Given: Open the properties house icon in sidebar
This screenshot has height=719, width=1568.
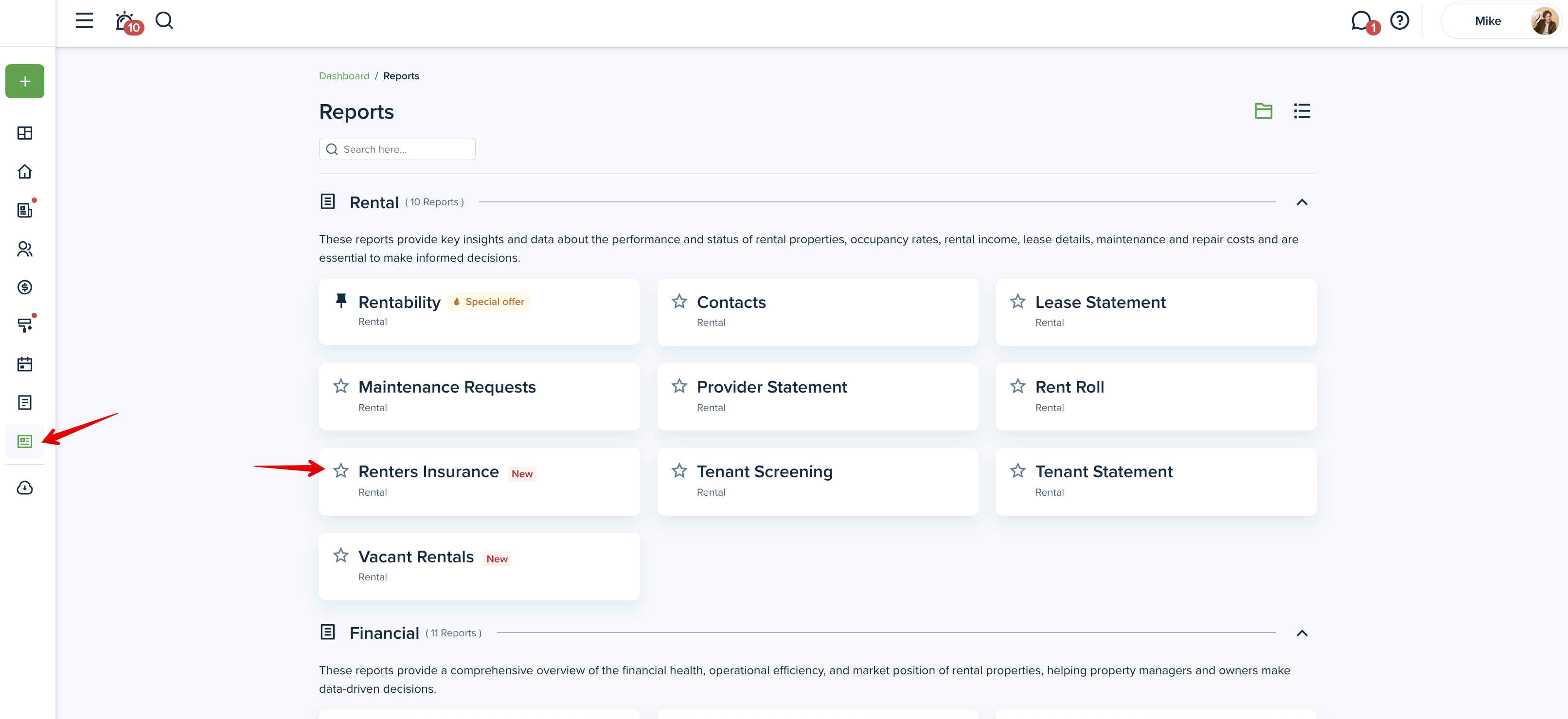Looking at the screenshot, I should pyautogui.click(x=25, y=172).
